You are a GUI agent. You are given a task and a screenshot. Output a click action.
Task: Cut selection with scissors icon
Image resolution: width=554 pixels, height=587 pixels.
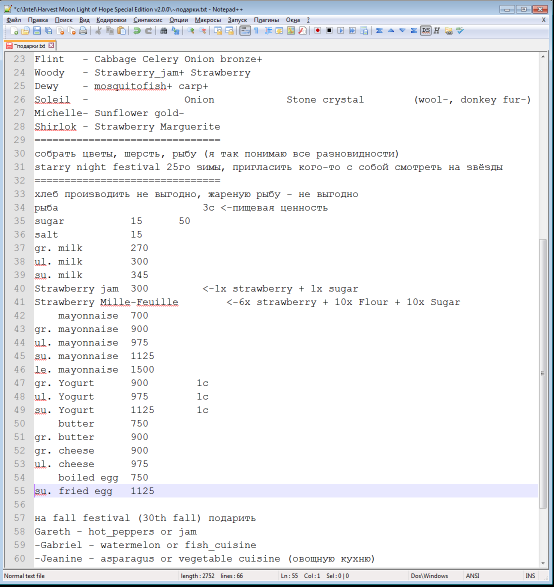click(x=98, y=31)
